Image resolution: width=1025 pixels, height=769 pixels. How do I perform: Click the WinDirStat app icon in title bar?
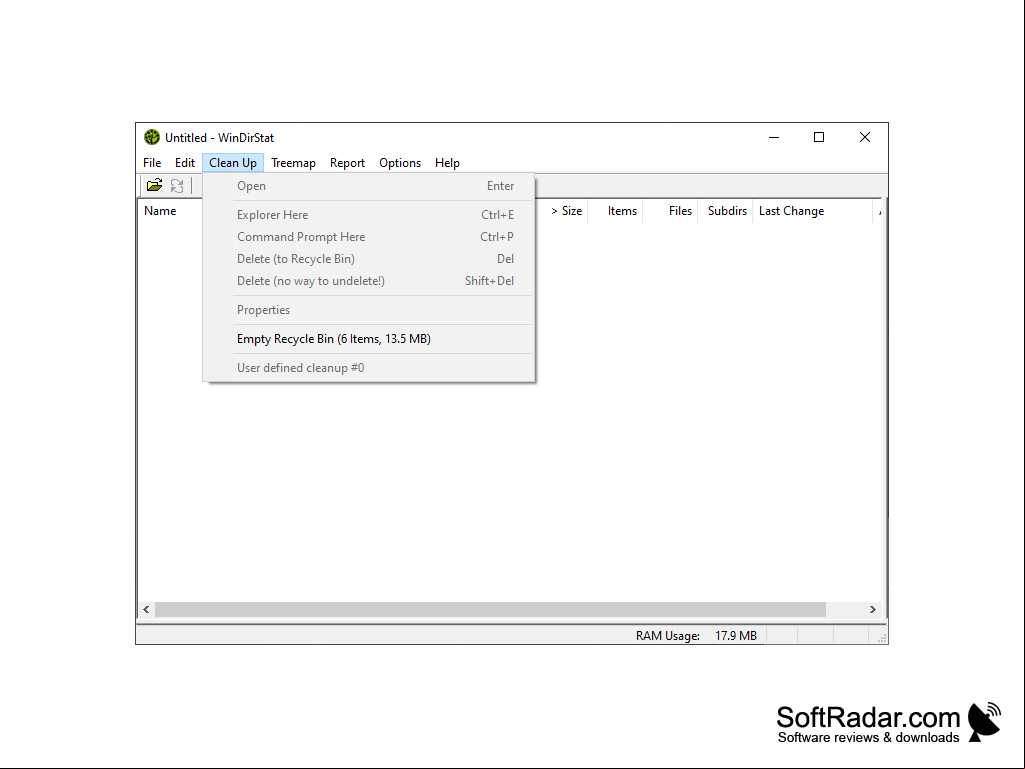coord(152,137)
